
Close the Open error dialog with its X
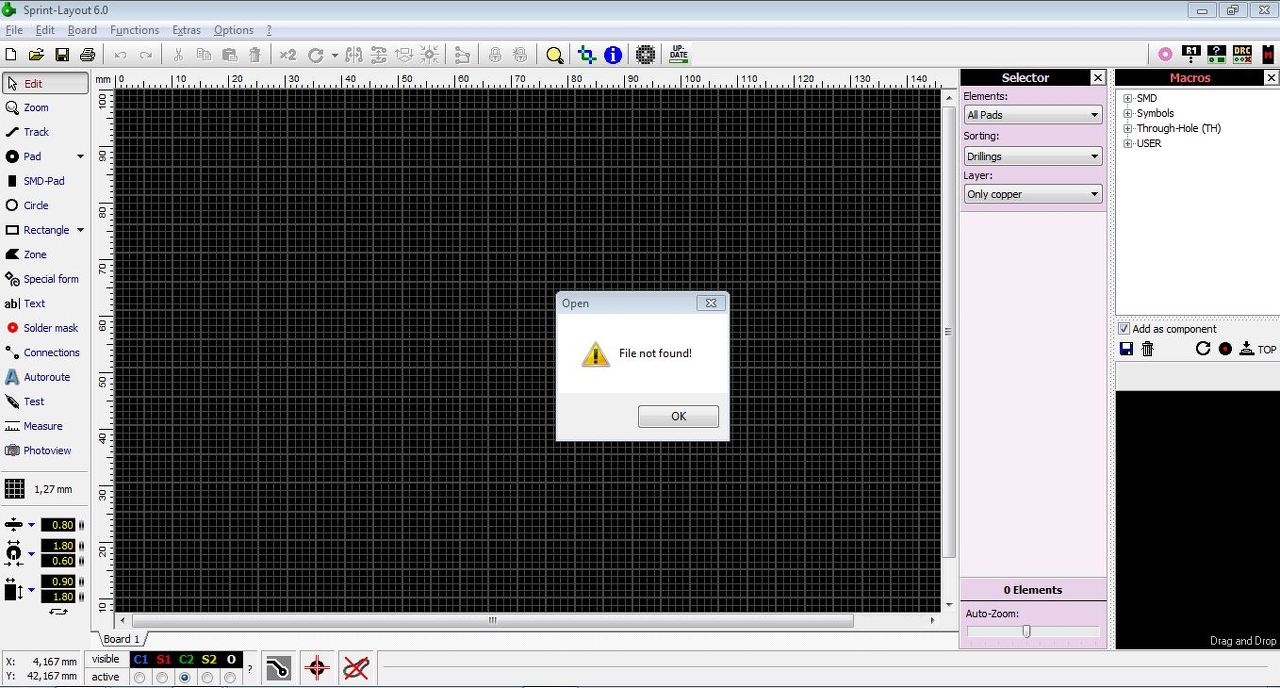(x=710, y=303)
